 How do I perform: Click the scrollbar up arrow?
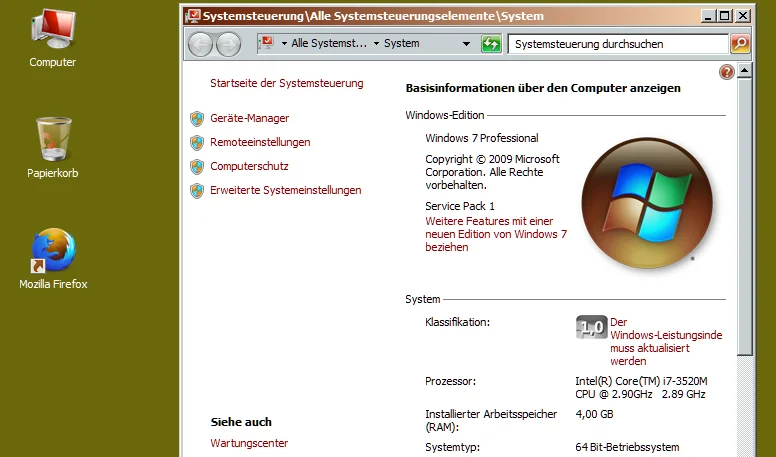(744, 71)
